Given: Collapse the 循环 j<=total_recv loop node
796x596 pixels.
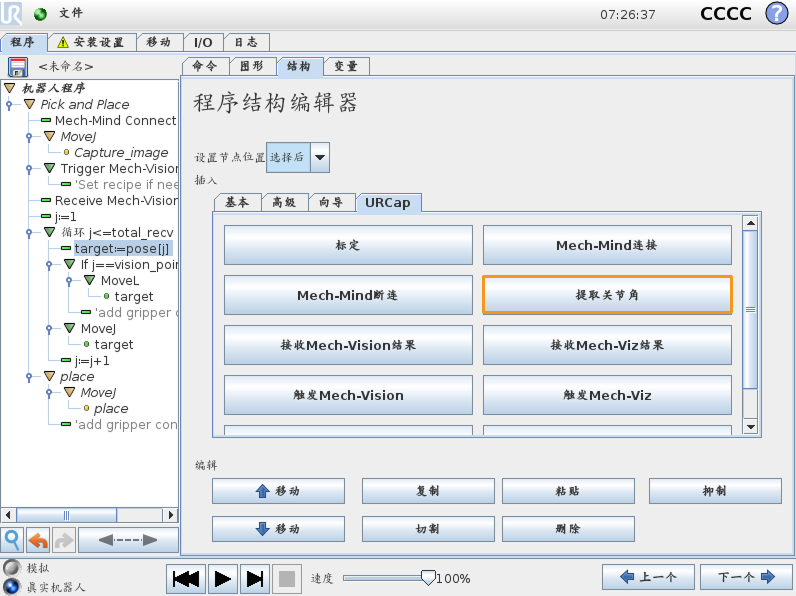Looking at the screenshot, I should pos(49,232).
